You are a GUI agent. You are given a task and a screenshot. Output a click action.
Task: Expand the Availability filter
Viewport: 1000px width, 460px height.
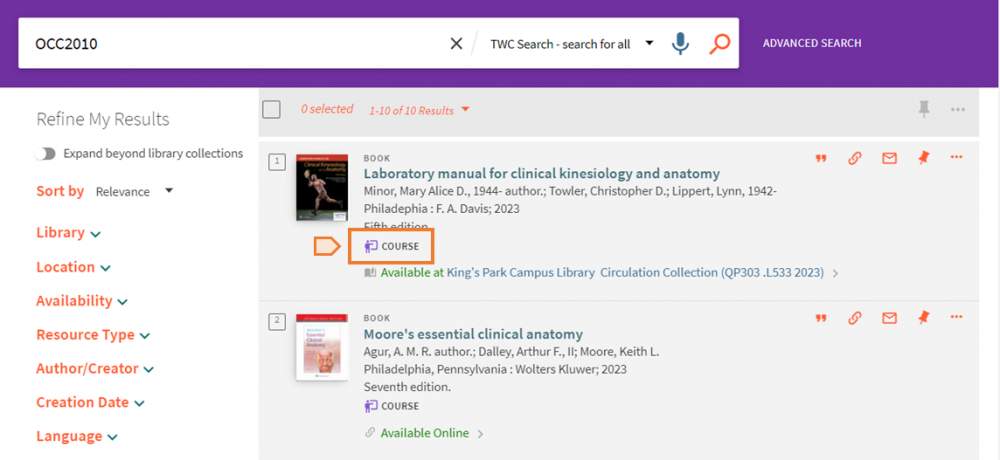81,301
